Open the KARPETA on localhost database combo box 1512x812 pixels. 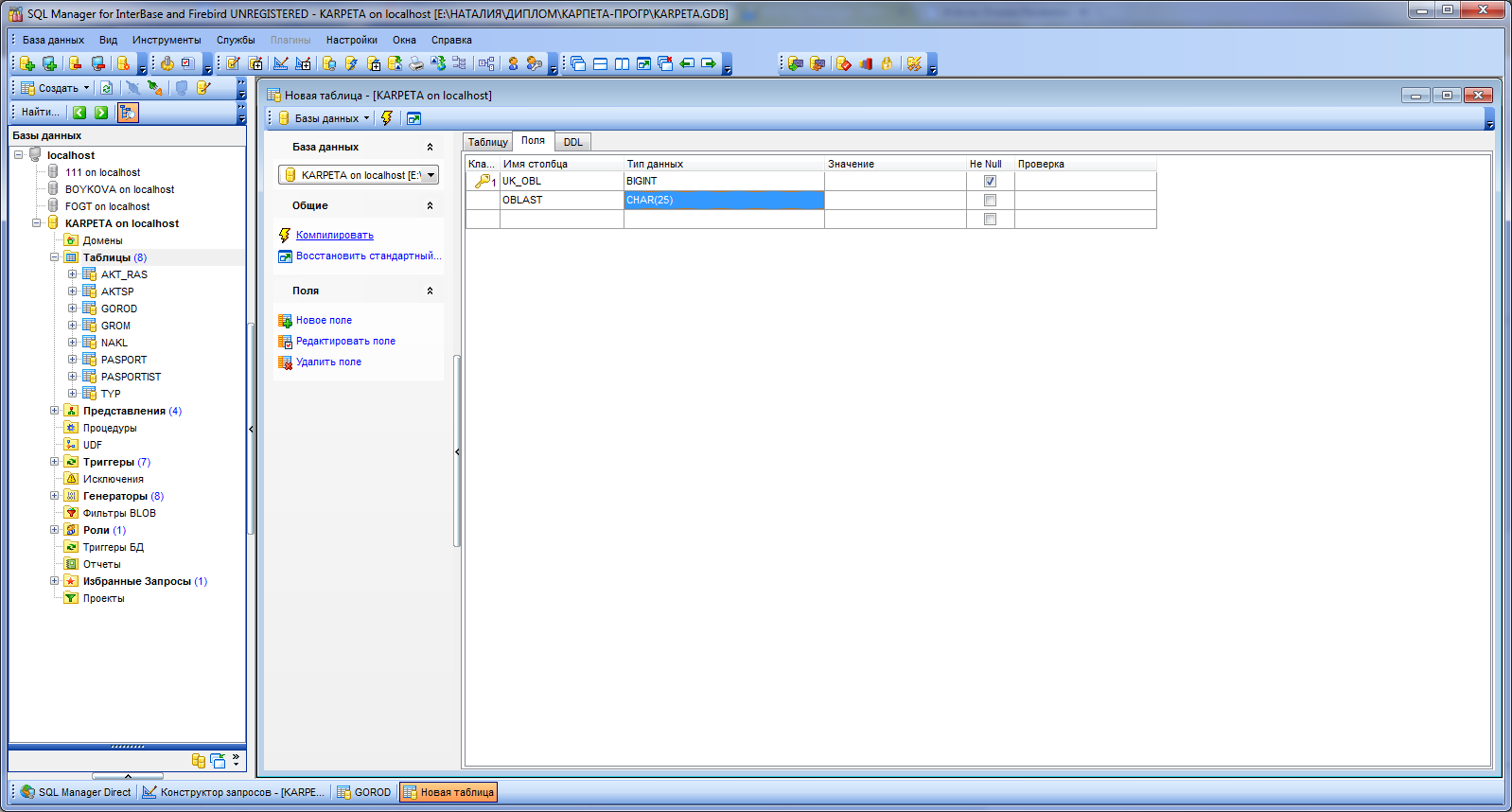click(359, 175)
